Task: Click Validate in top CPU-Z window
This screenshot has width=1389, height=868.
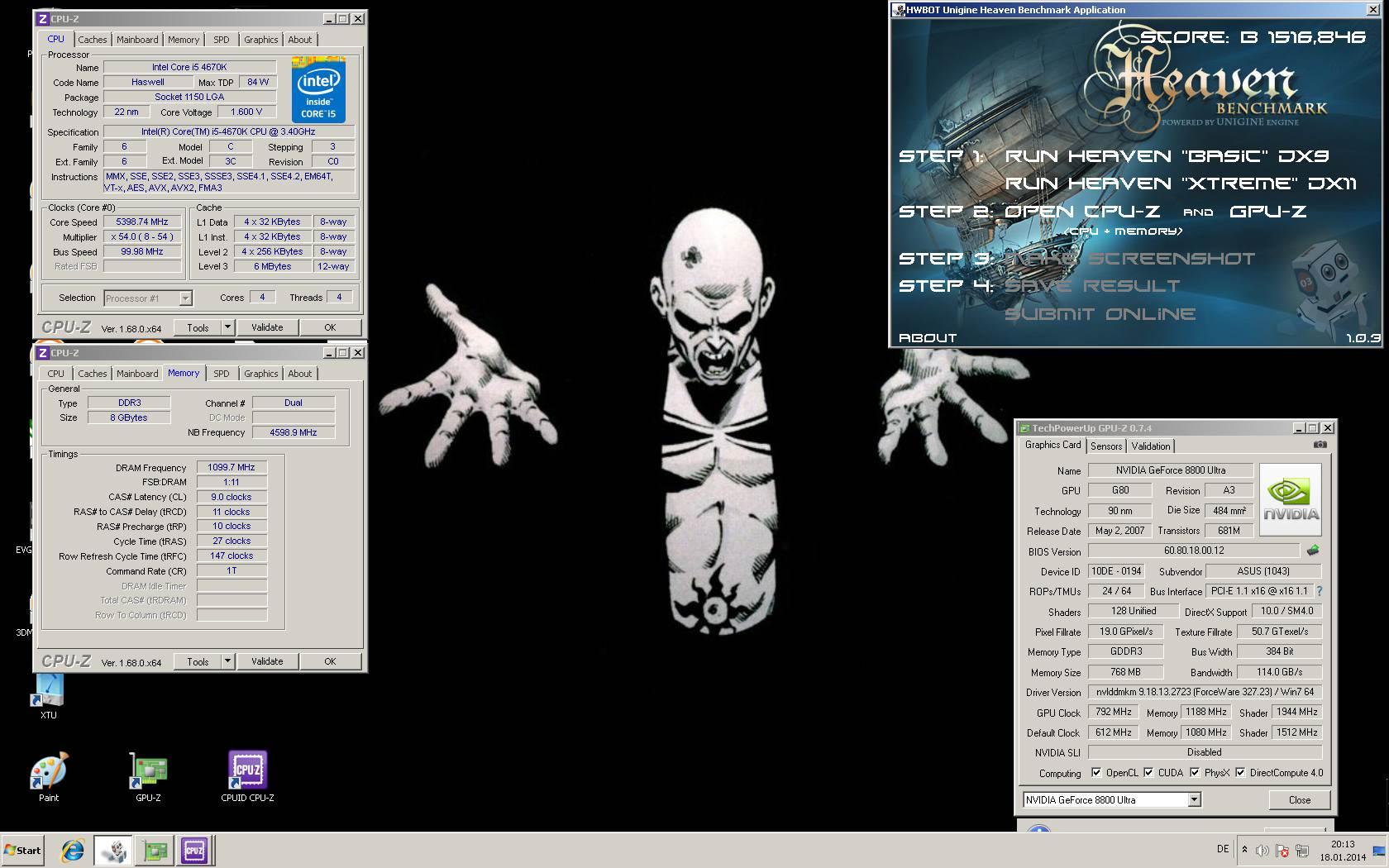Action: point(267,327)
